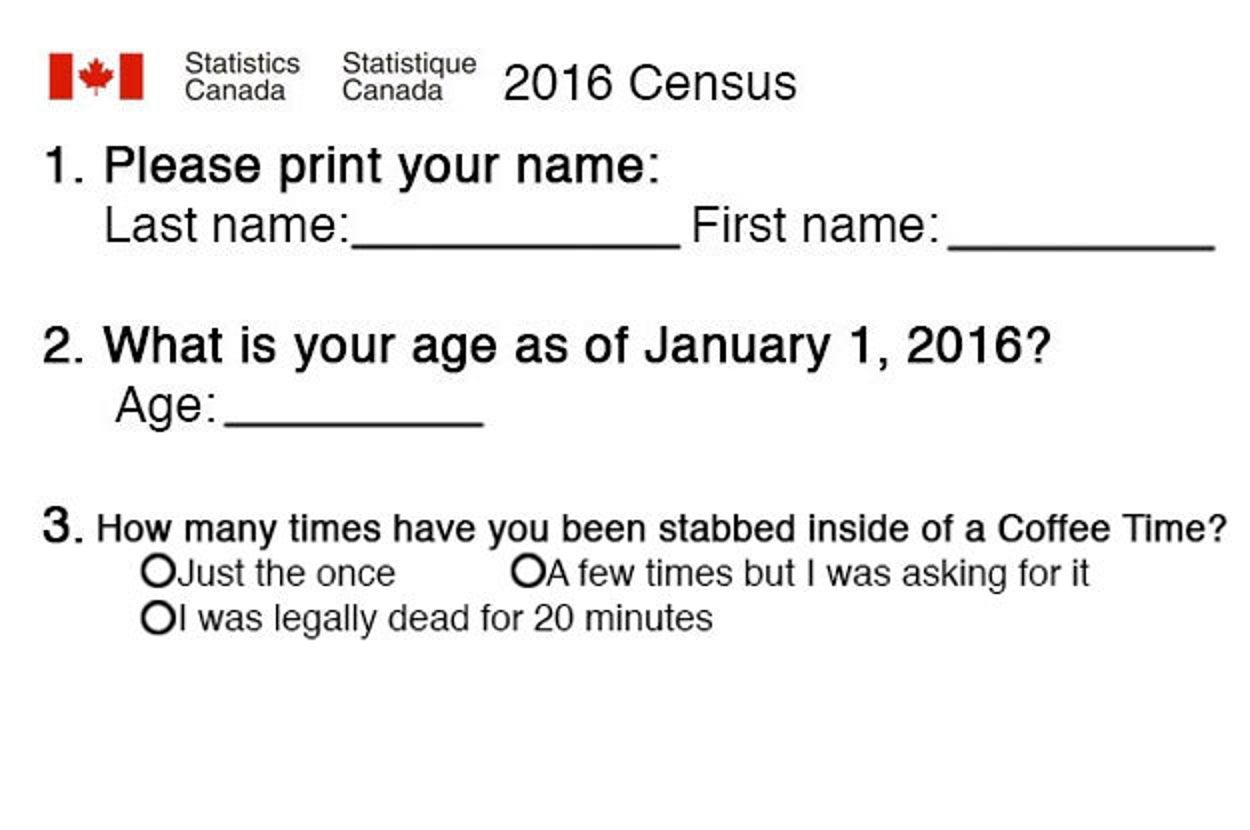Viewport: 1250px width, 830px height.
Task: Click the Coffee Time stabbing question text
Action: point(660,528)
